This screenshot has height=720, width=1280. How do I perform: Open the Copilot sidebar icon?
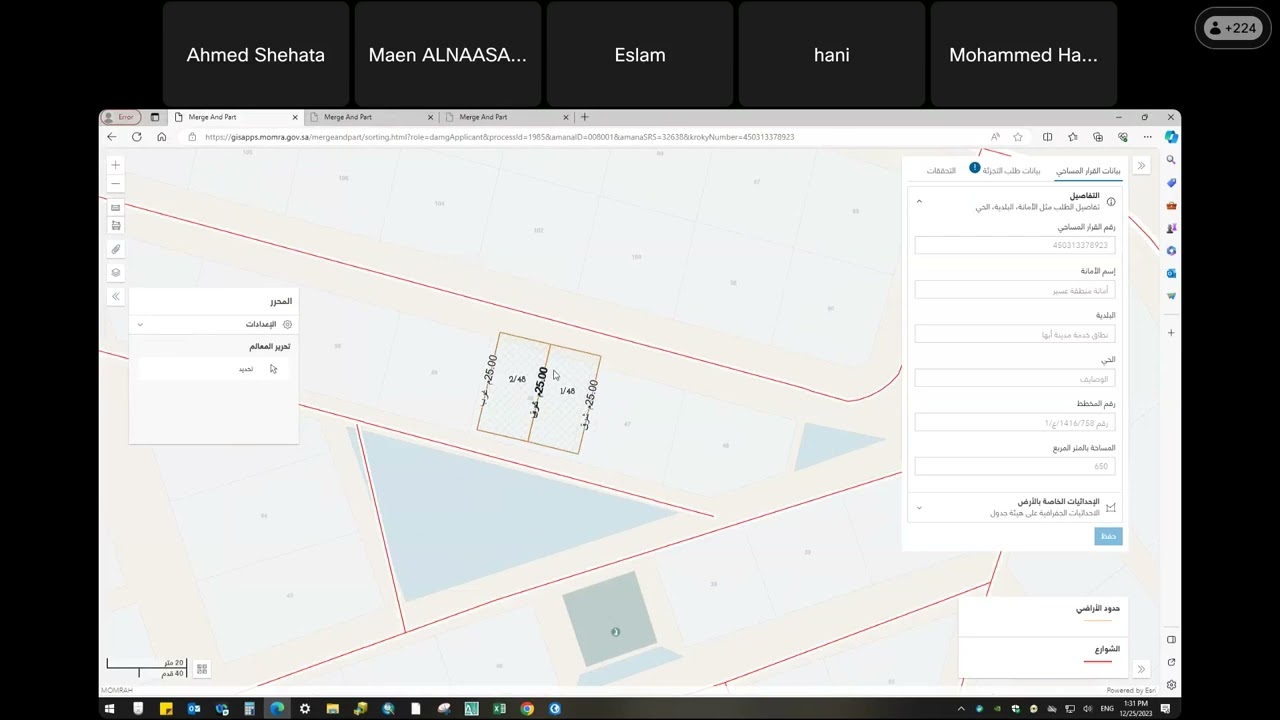coord(1171,137)
